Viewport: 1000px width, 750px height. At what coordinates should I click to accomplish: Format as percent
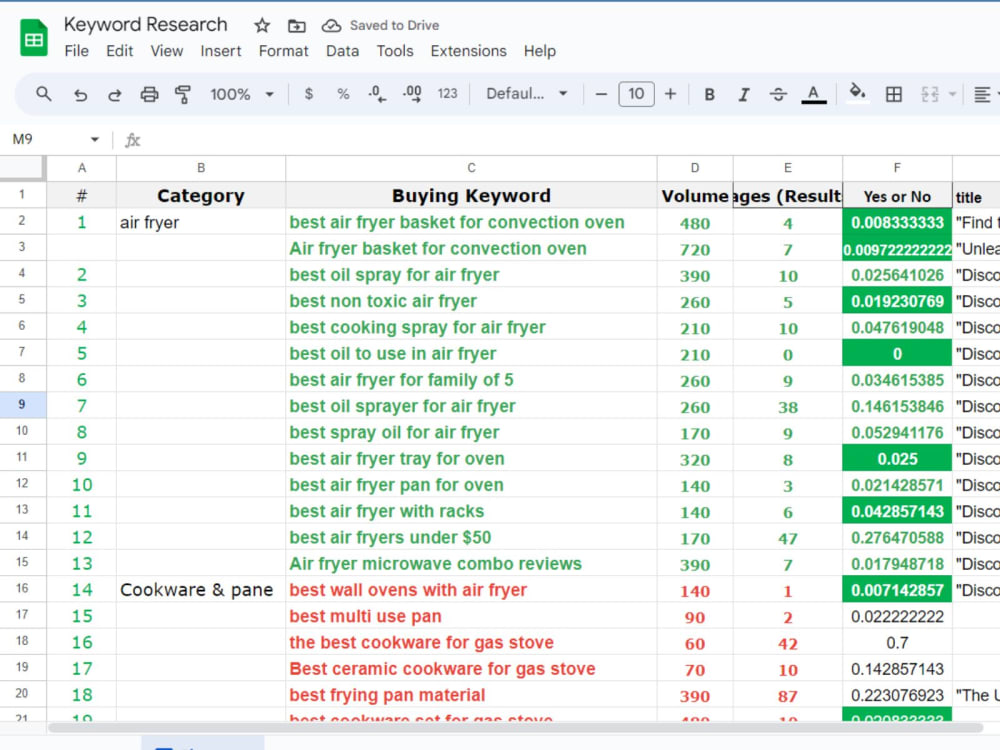[343, 94]
